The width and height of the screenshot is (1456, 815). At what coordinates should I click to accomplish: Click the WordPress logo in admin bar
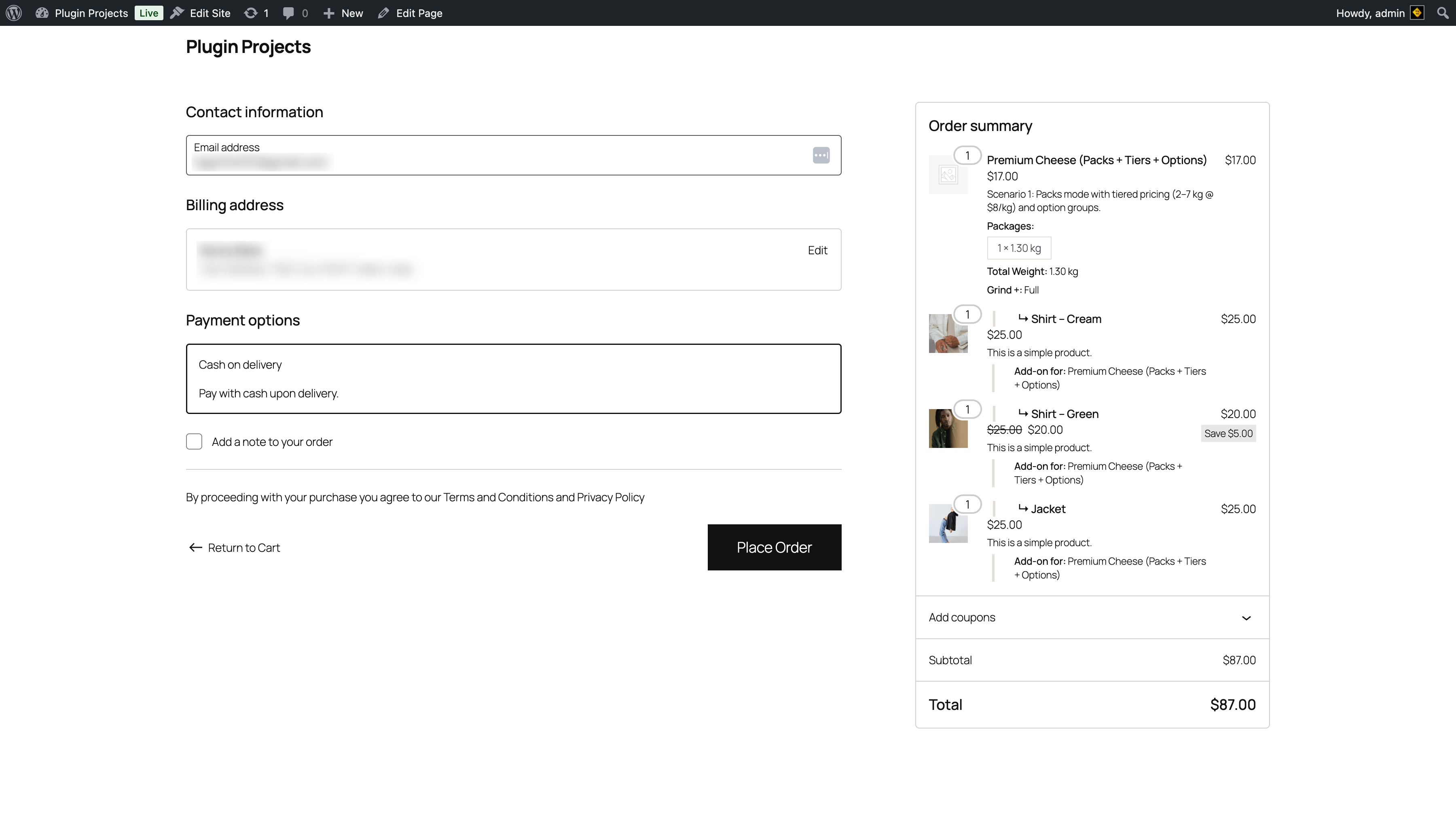(14, 13)
